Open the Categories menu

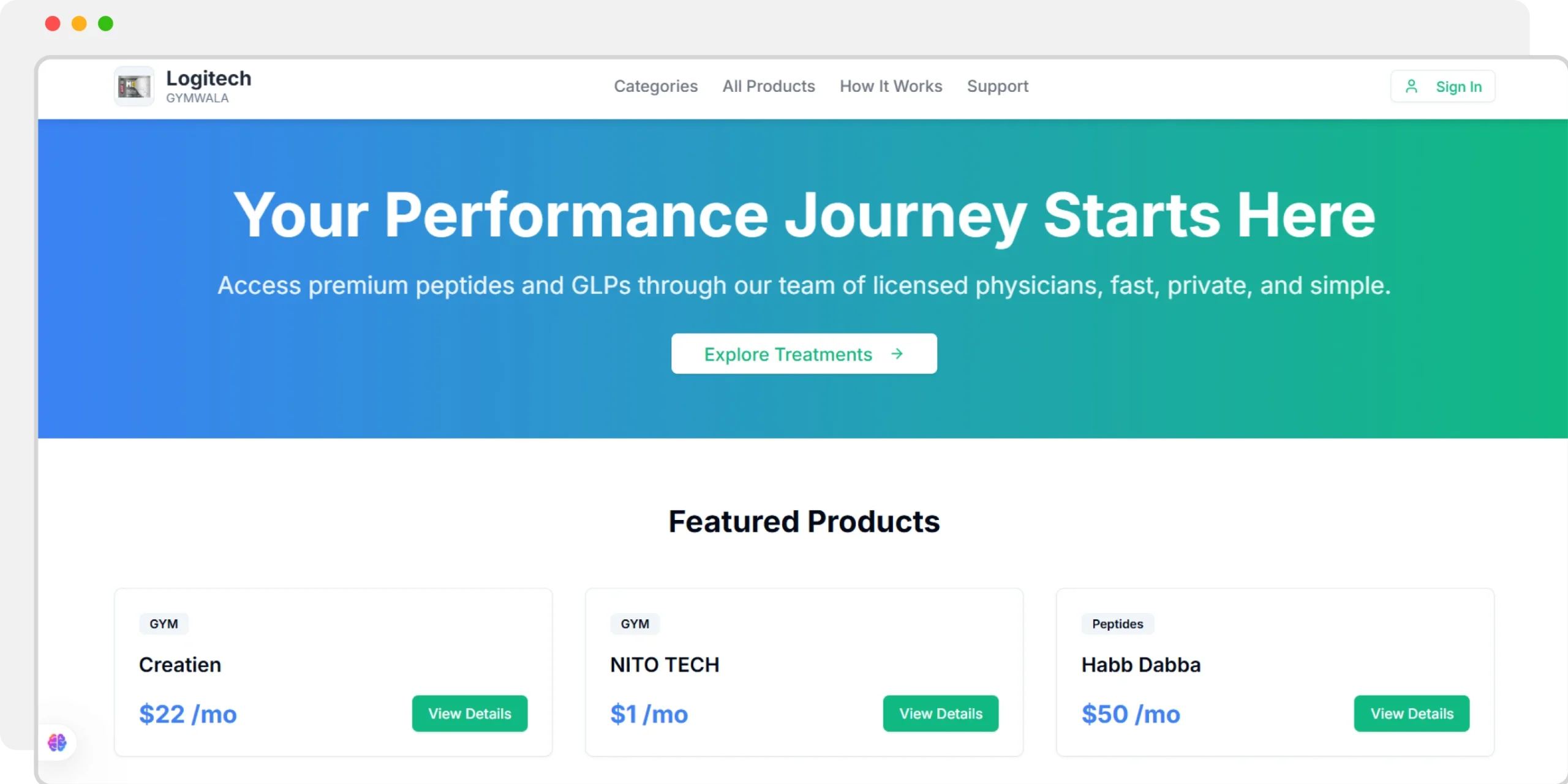[x=655, y=86]
